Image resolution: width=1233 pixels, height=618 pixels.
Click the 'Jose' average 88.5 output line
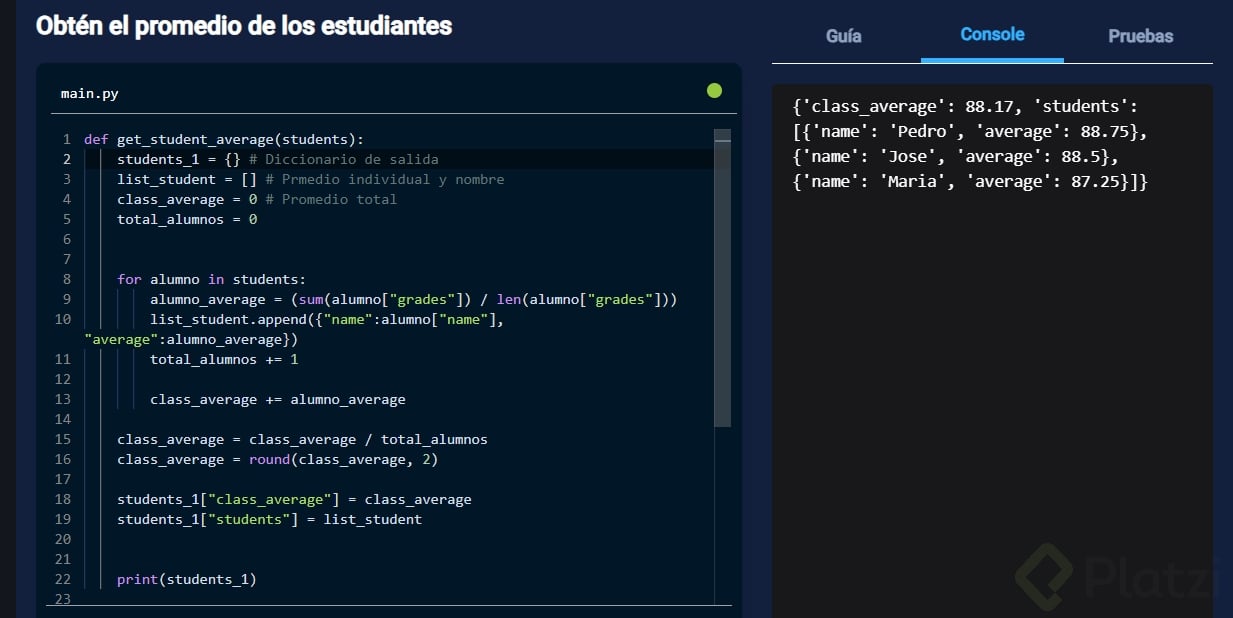955,157
